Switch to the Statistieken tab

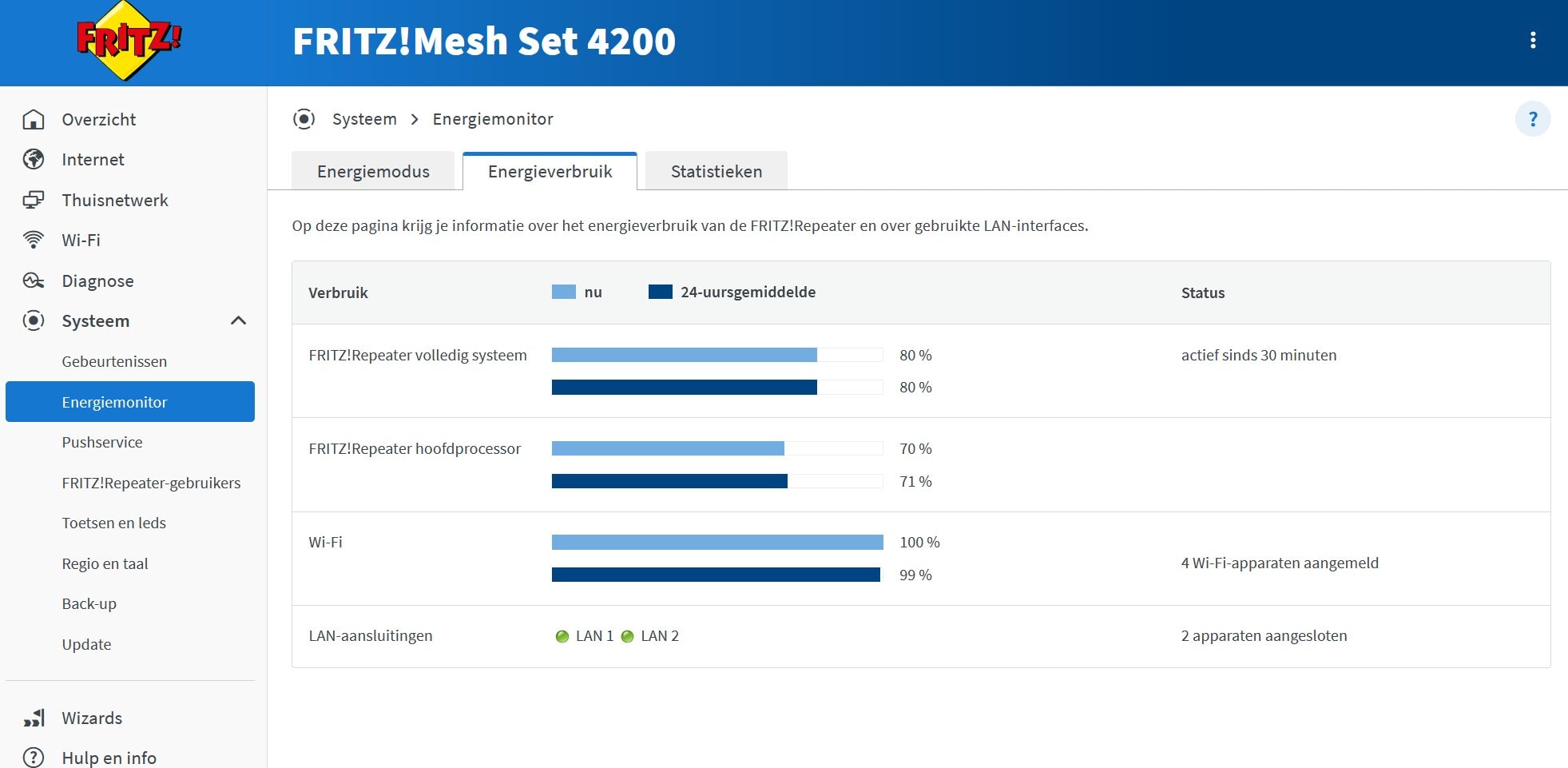point(716,171)
